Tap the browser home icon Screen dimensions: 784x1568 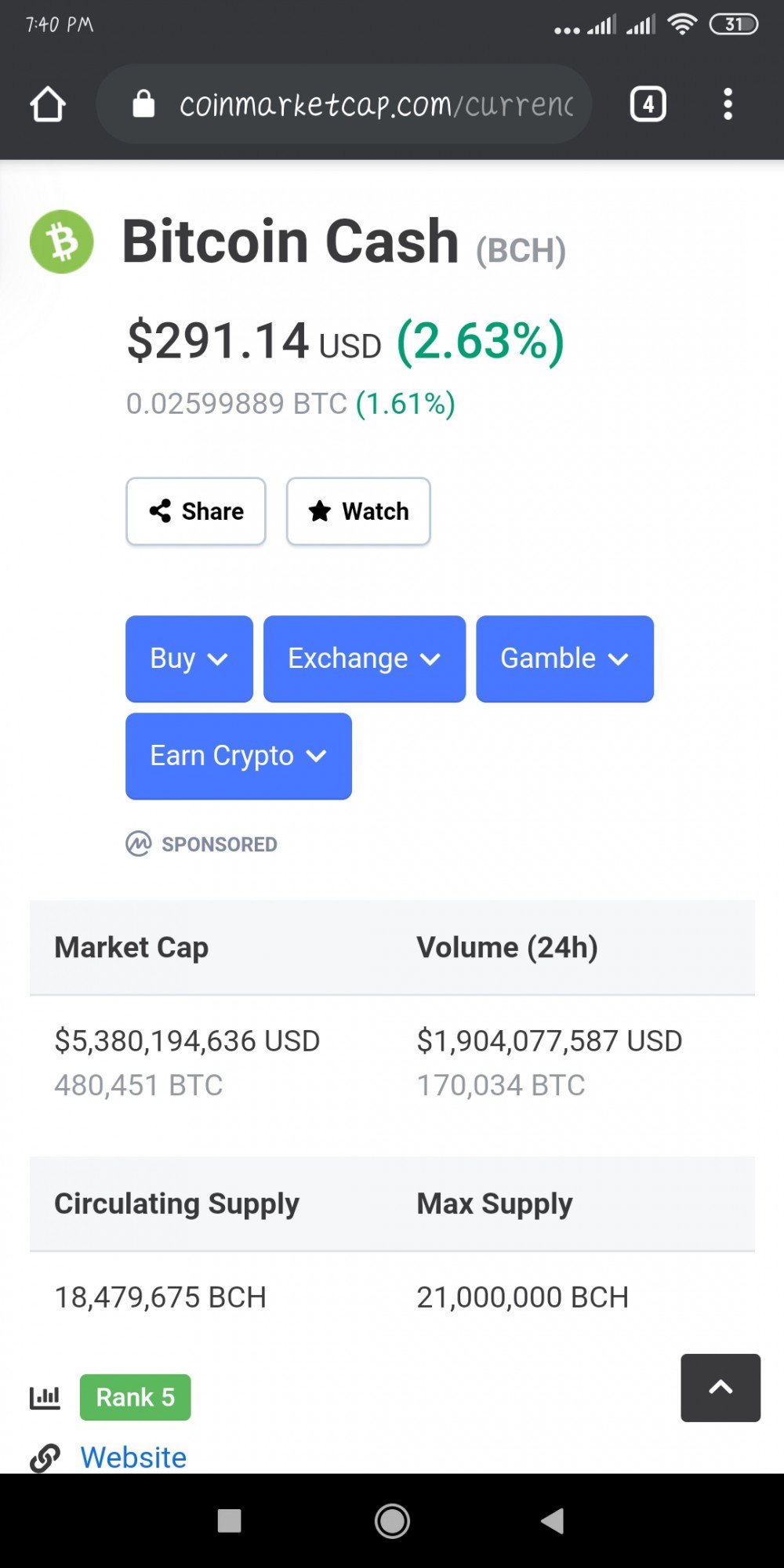(x=47, y=104)
